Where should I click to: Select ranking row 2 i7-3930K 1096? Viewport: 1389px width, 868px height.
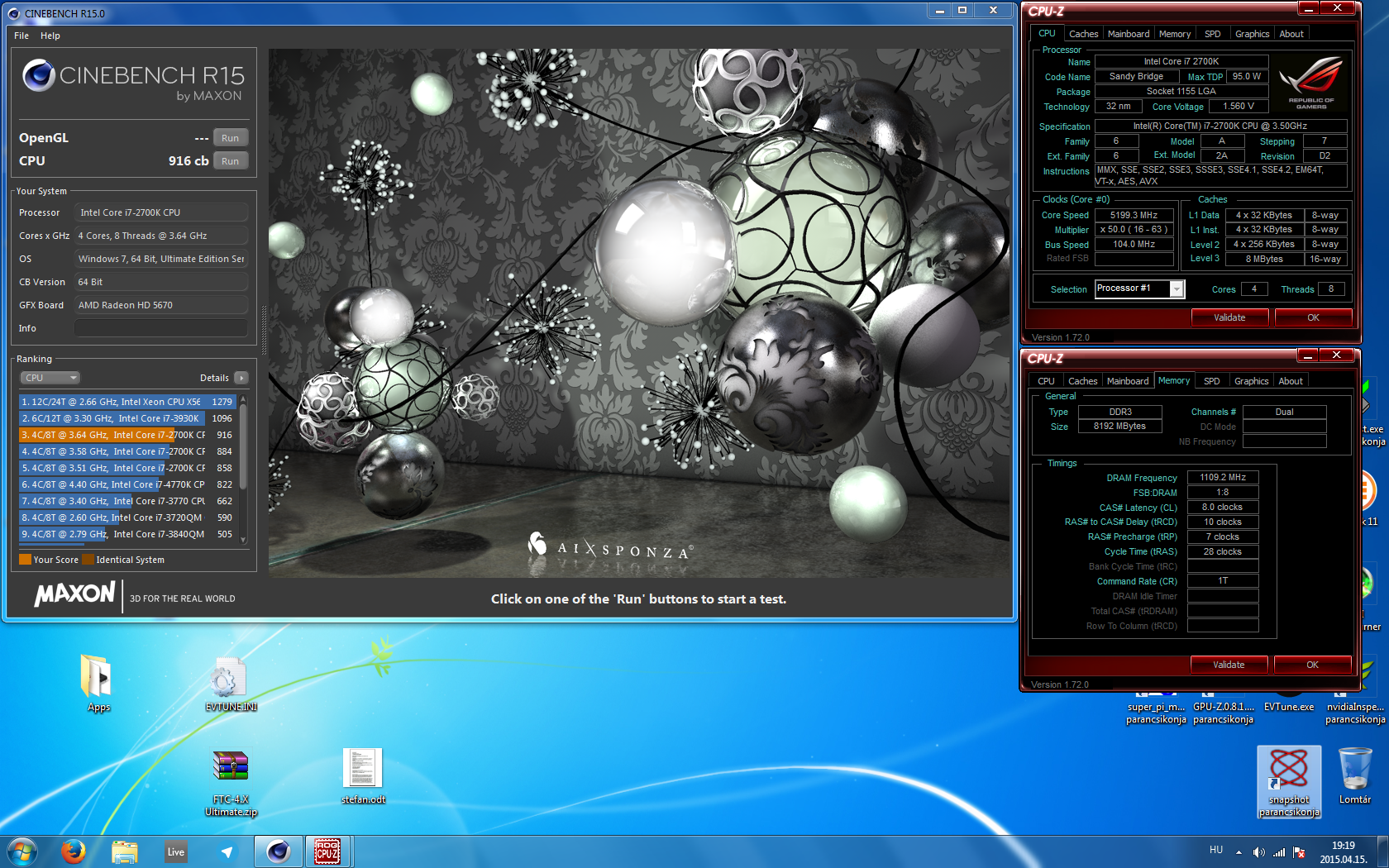coord(127,418)
